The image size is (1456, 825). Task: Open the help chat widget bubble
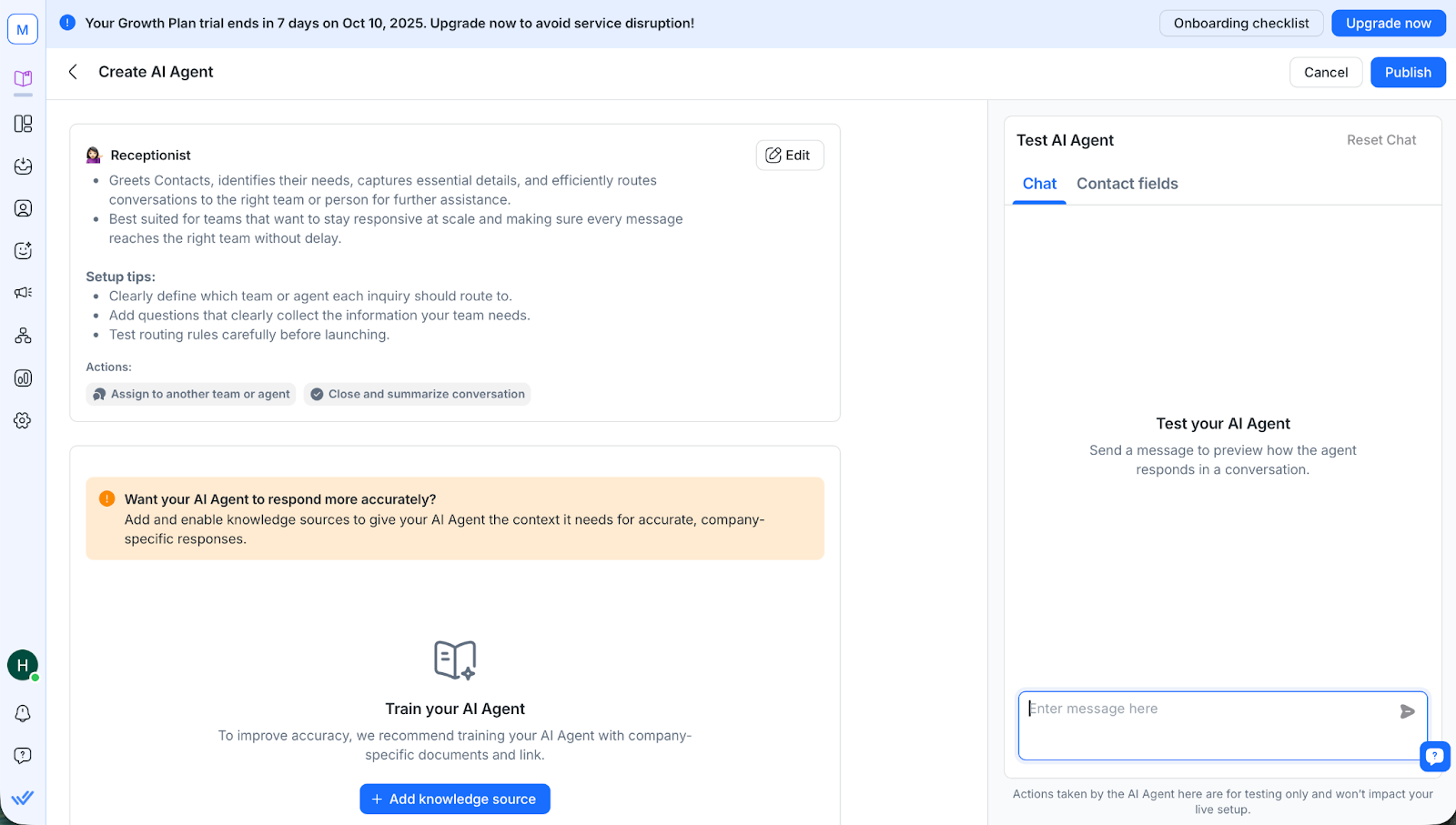pos(1434,756)
